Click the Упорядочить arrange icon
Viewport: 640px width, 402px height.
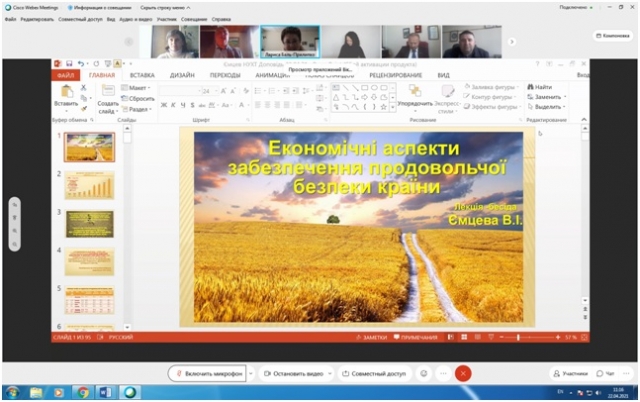[x=415, y=91]
